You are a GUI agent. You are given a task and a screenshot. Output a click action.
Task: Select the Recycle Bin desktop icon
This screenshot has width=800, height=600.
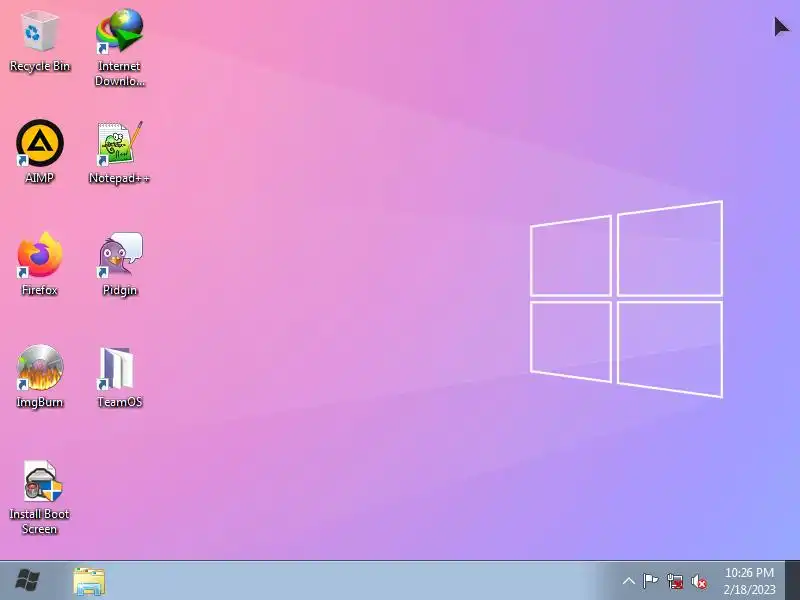(40, 42)
